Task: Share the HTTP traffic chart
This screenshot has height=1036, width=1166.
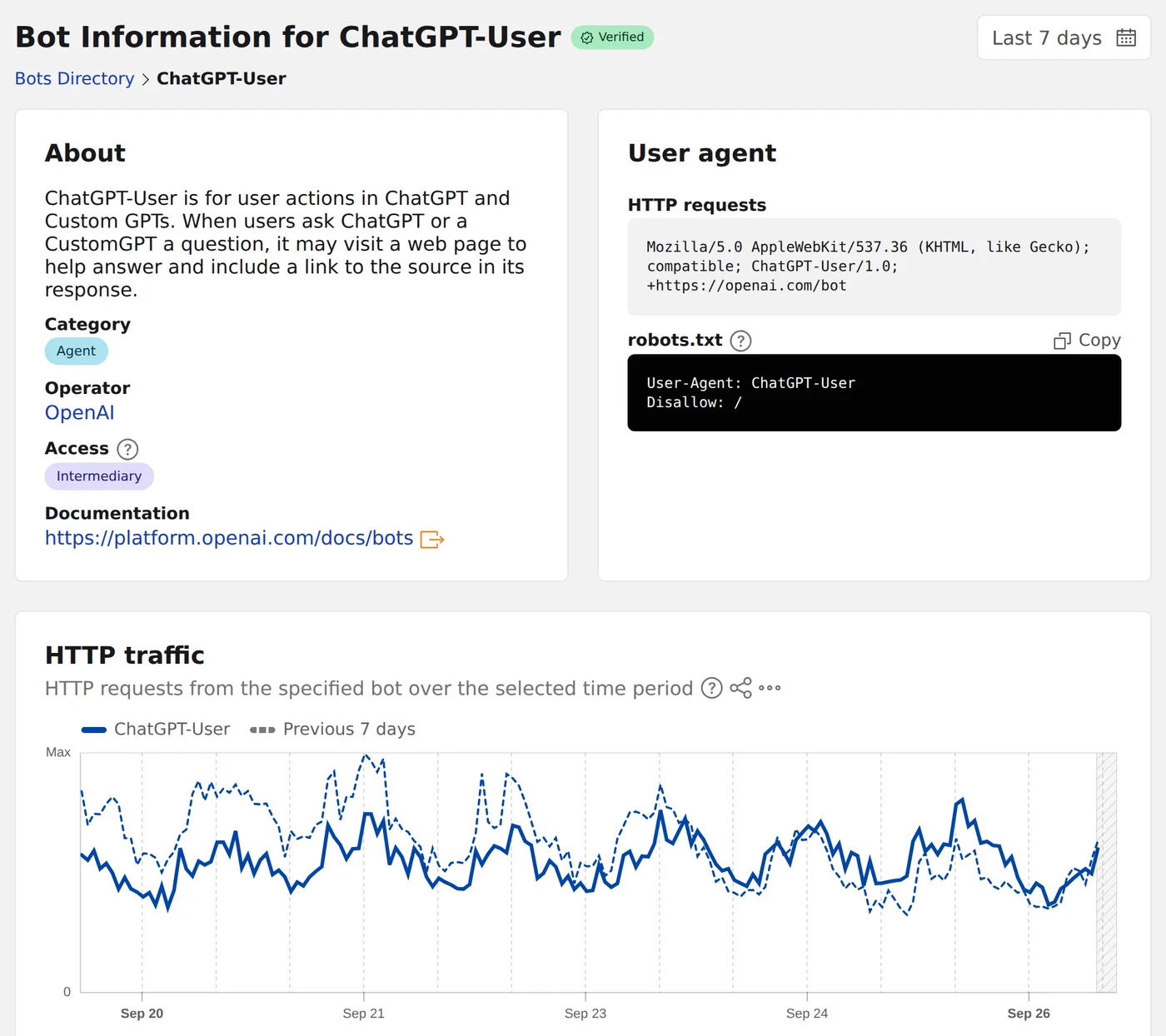Action: tap(740, 688)
